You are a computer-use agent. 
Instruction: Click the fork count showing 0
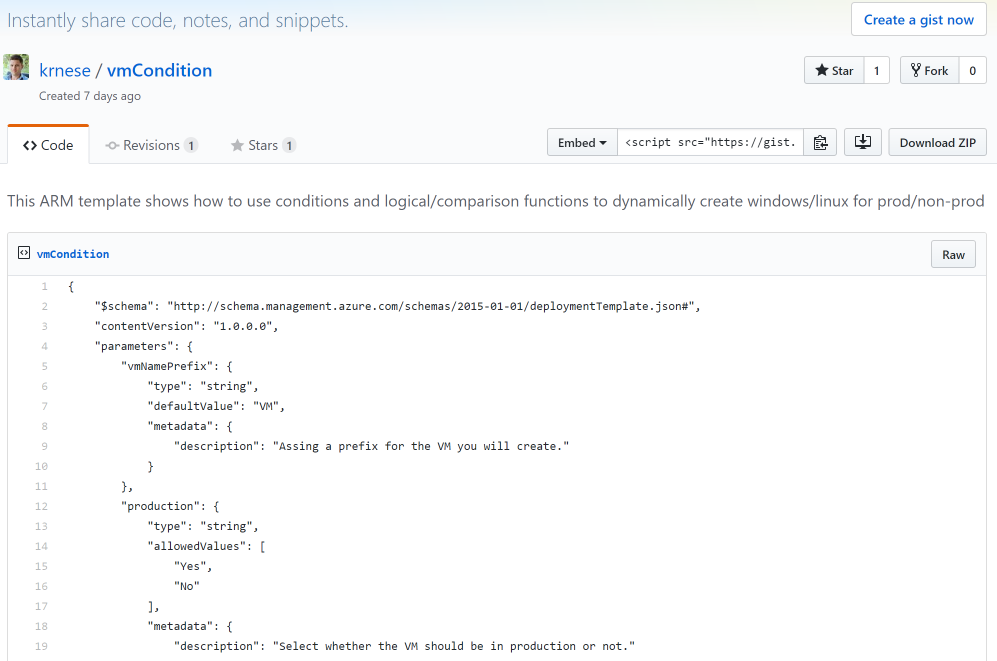tap(971, 70)
